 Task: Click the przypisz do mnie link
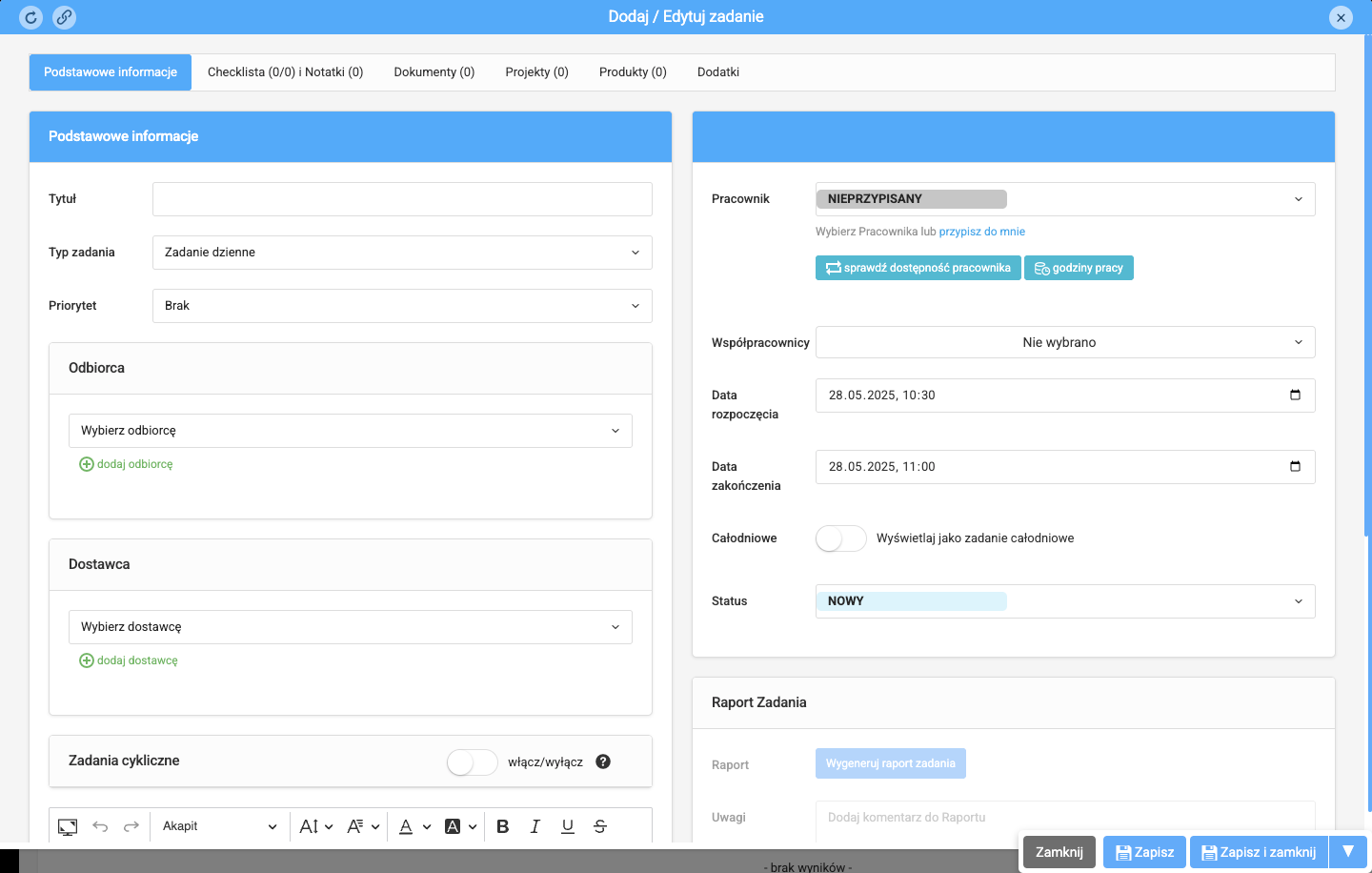point(981,232)
